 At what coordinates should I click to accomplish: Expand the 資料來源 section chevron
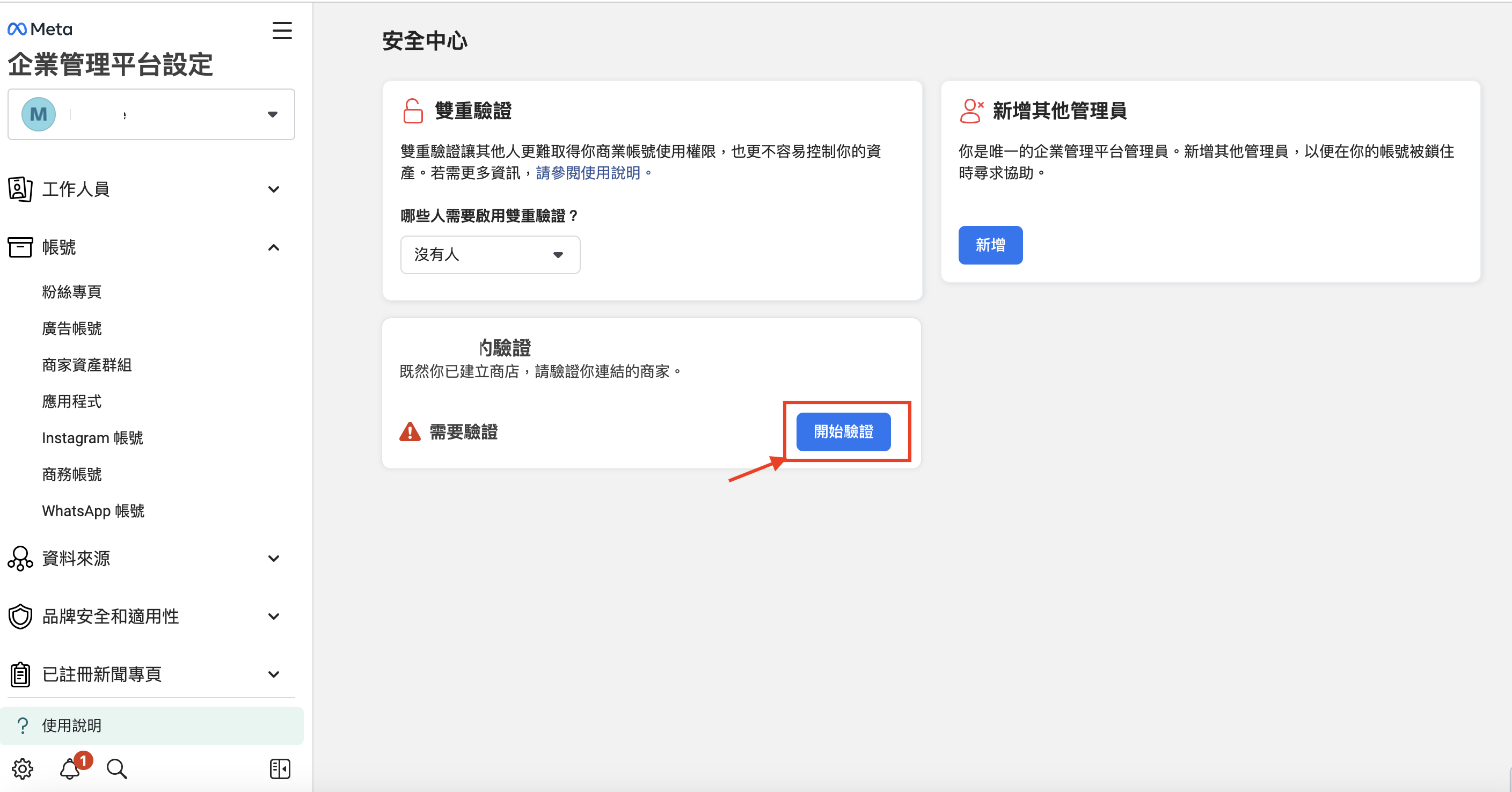click(x=274, y=559)
